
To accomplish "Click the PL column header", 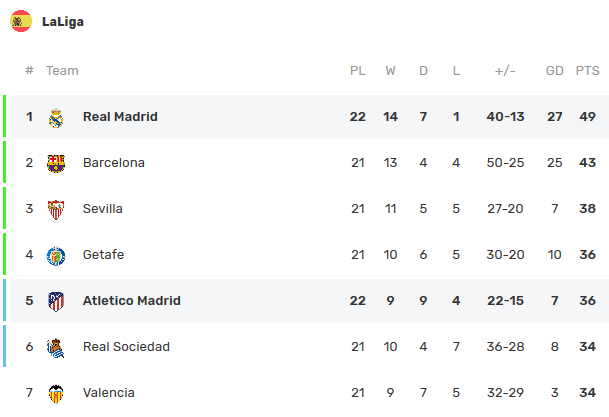I will pyautogui.click(x=358, y=71).
